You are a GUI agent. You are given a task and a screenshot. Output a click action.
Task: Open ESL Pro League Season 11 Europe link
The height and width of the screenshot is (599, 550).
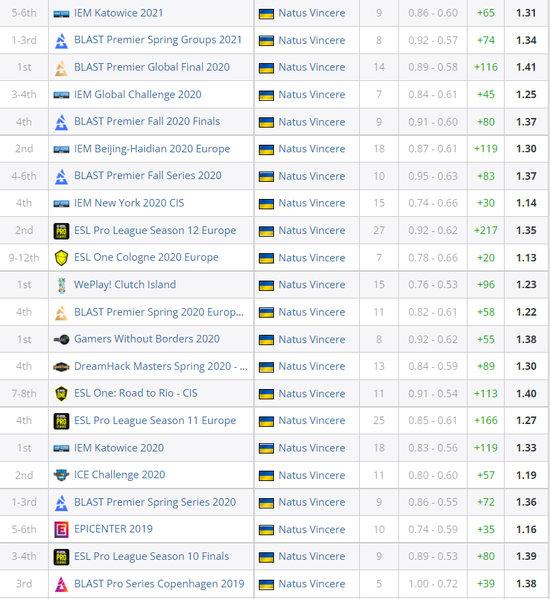coord(155,421)
